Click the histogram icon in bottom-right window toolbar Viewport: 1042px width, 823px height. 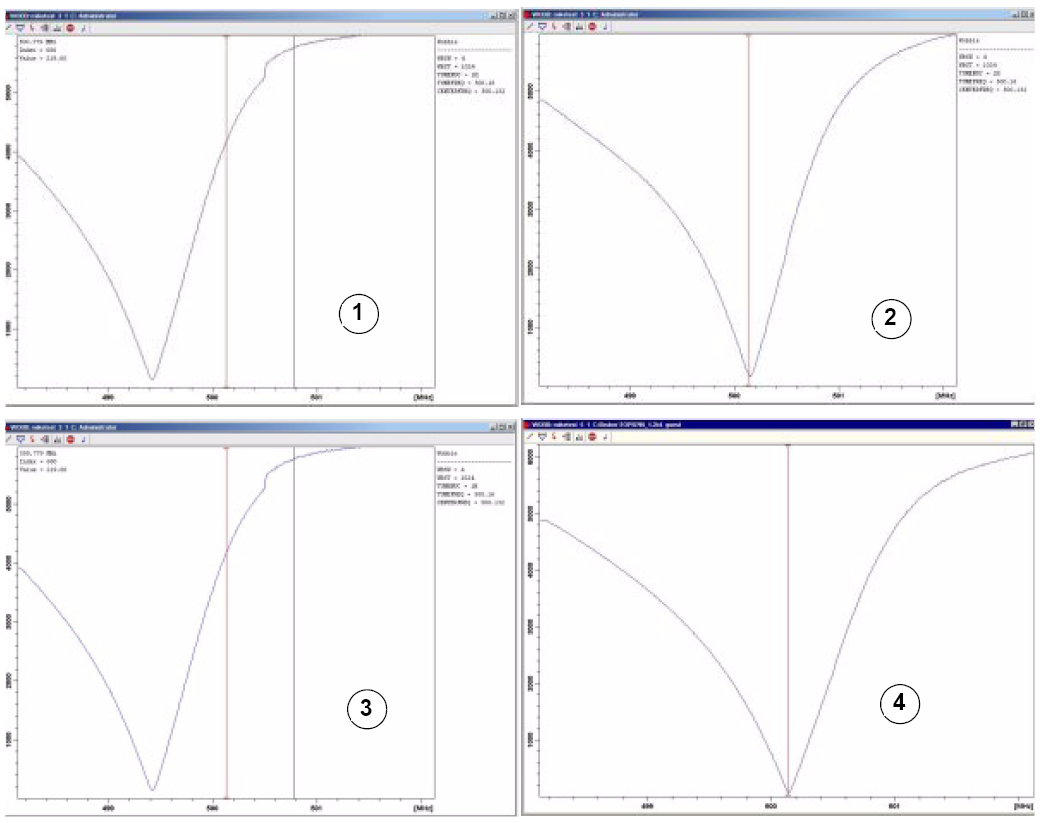click(x=579, y=437)
